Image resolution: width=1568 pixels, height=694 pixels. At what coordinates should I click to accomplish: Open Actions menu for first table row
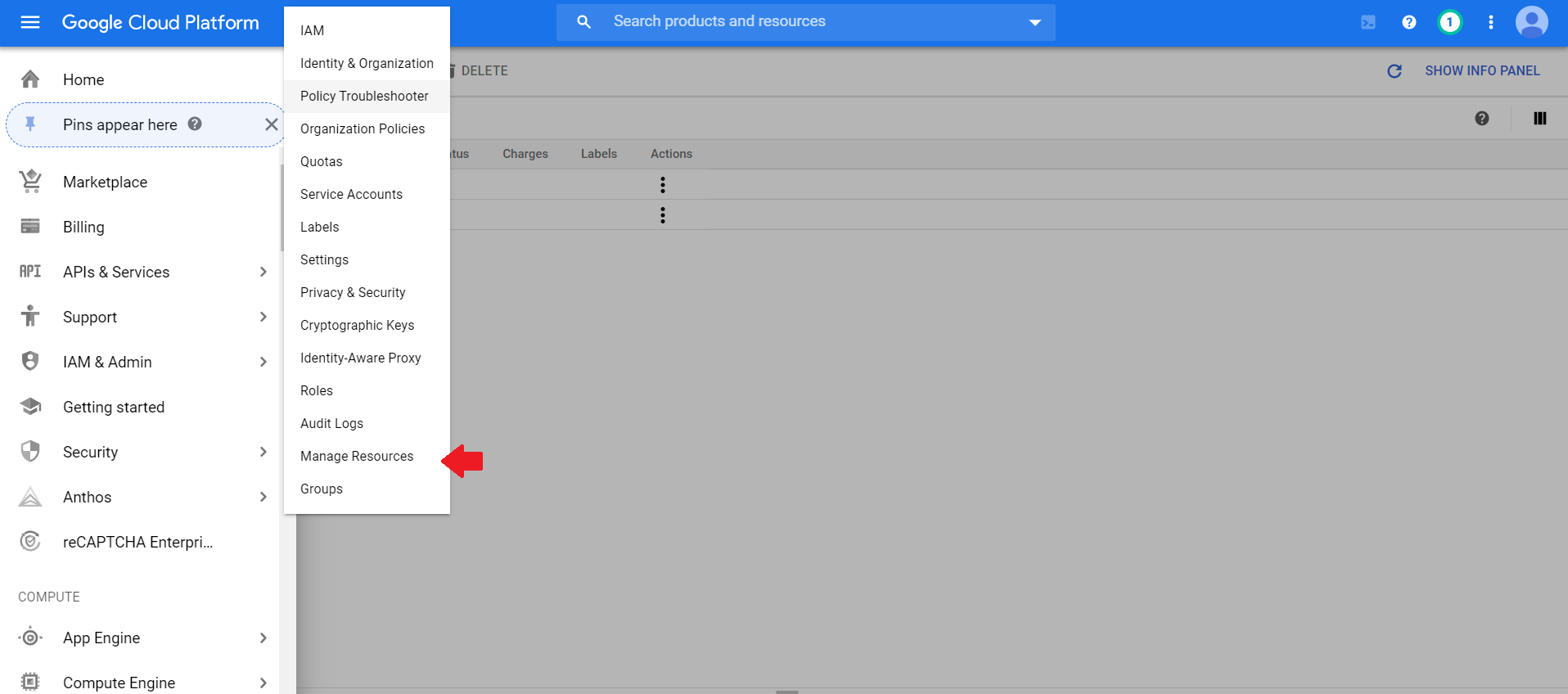tap(663, 185)
